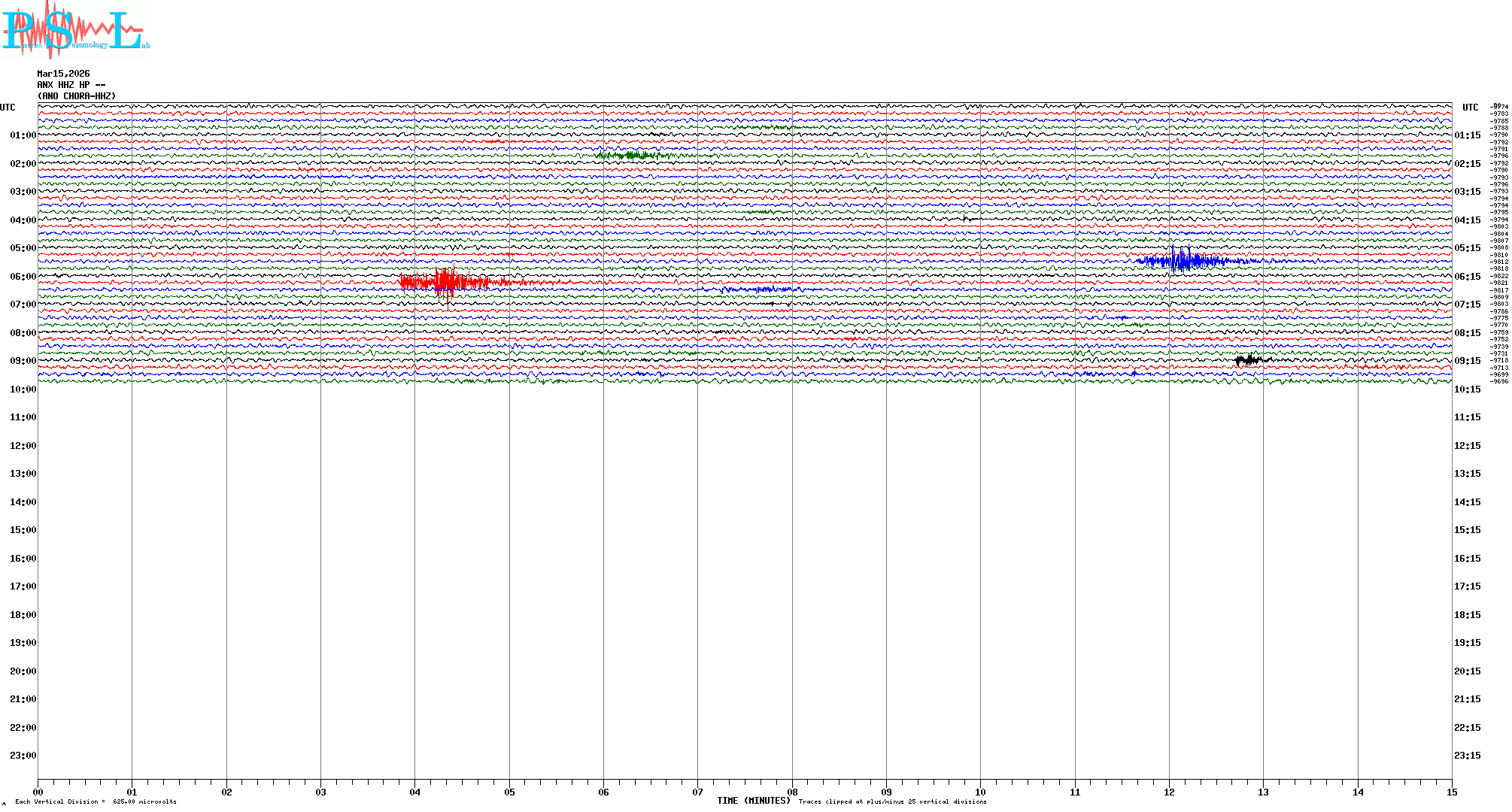Click the 06:00 hour label on left
This screenshot has height=812, width=1512.
pyautogui.click(x=23, y=277)
